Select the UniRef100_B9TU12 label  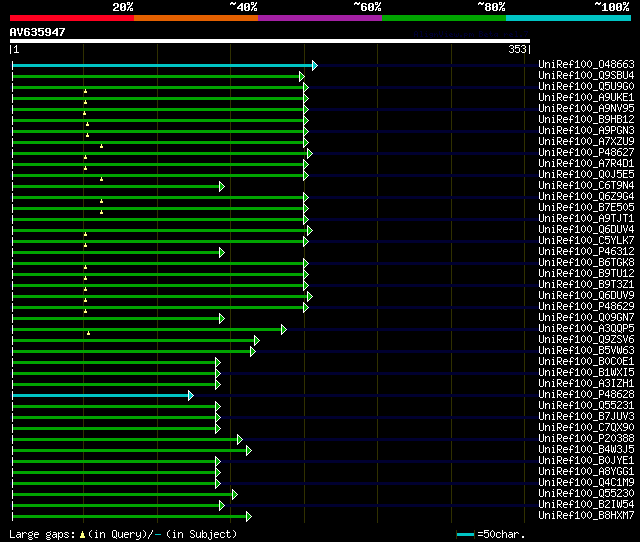coord(586,273)
